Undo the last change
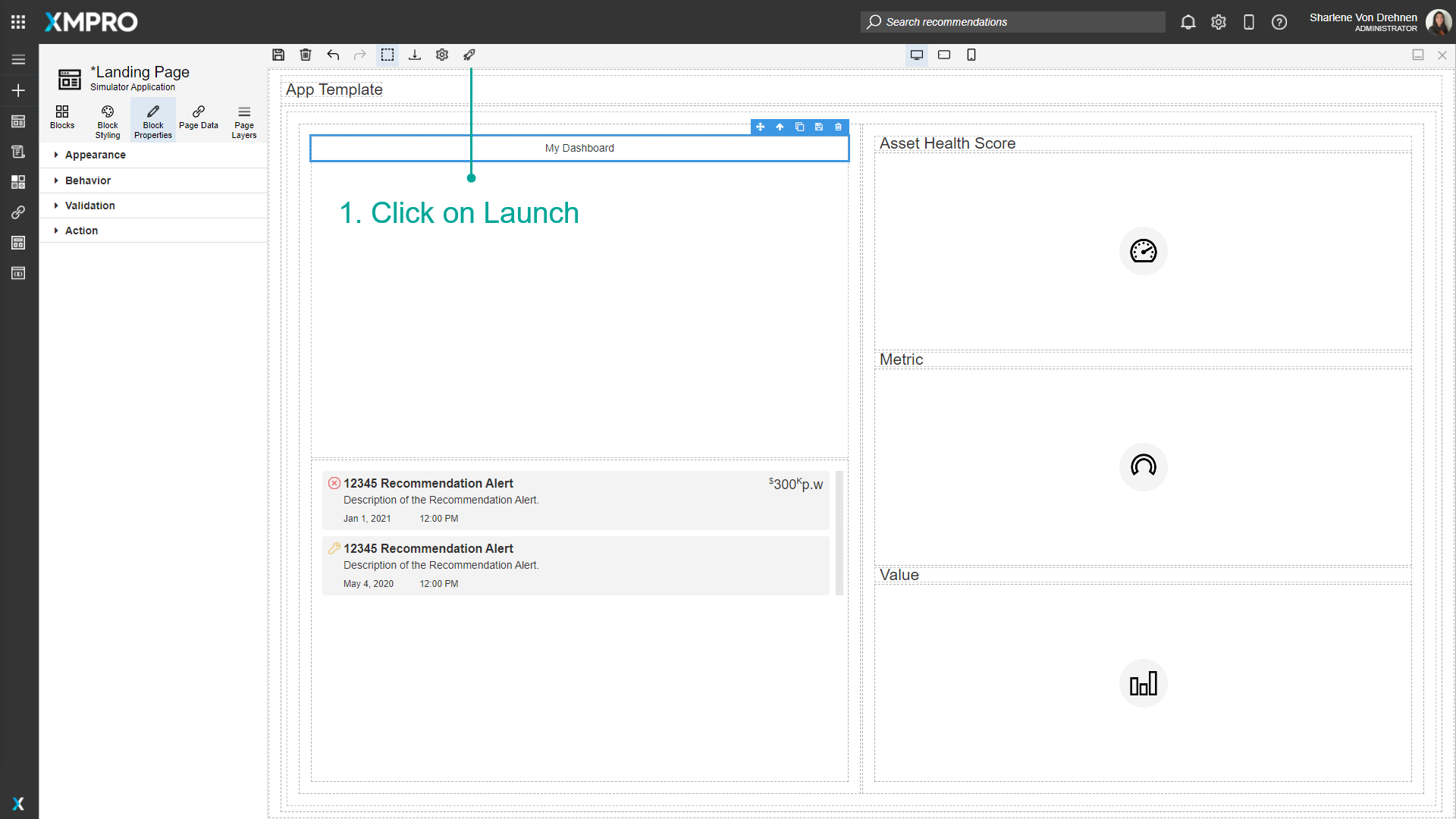This screenshot has width=1456, height=819. point(332,55)
